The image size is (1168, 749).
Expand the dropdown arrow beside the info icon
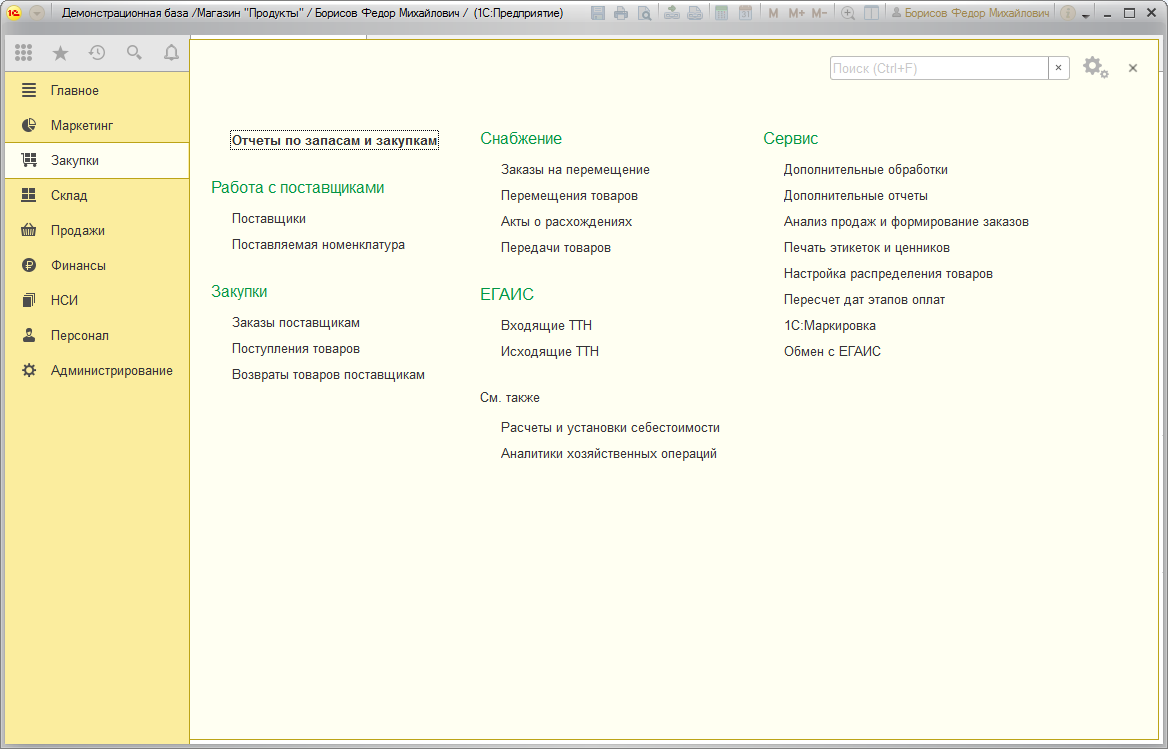pos(1086,15)
